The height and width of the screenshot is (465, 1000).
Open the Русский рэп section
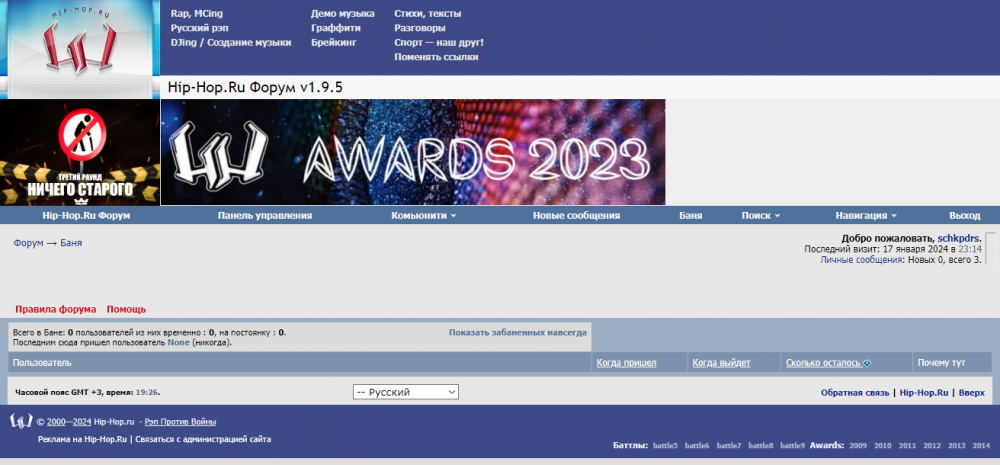200,28
